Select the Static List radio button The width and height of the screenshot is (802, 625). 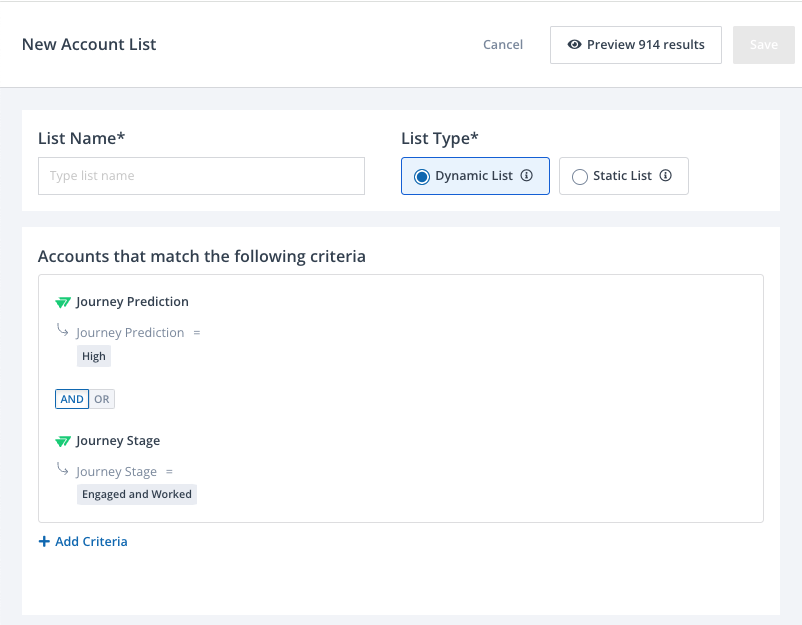pyautogui.click(x=580, y=176)
